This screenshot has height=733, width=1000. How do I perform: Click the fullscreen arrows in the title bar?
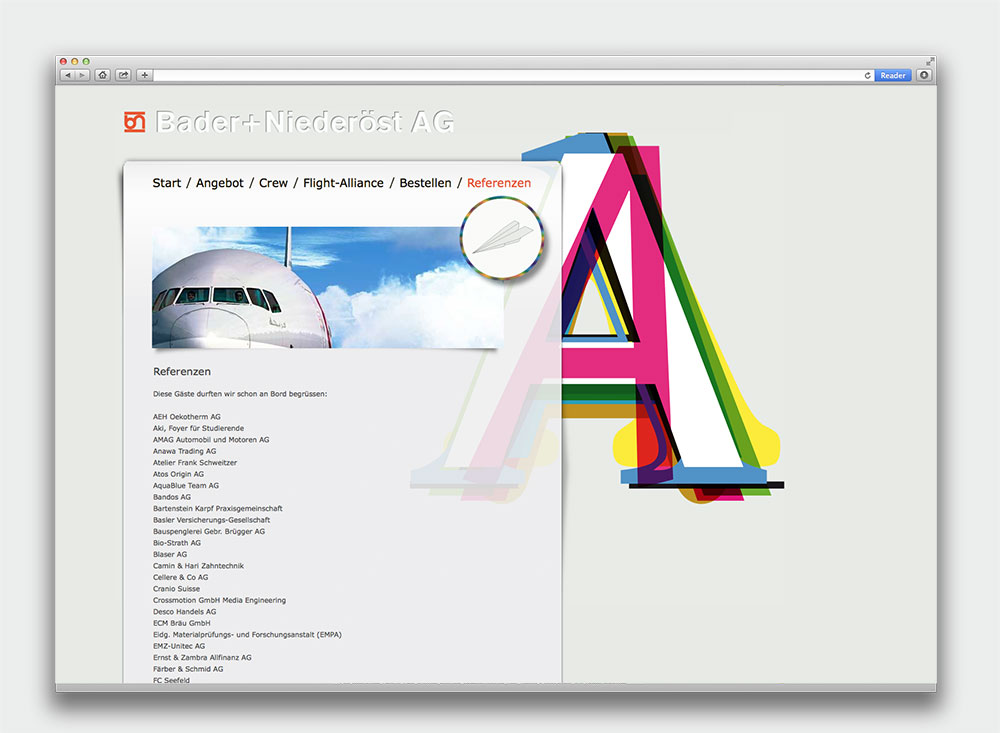930,61
